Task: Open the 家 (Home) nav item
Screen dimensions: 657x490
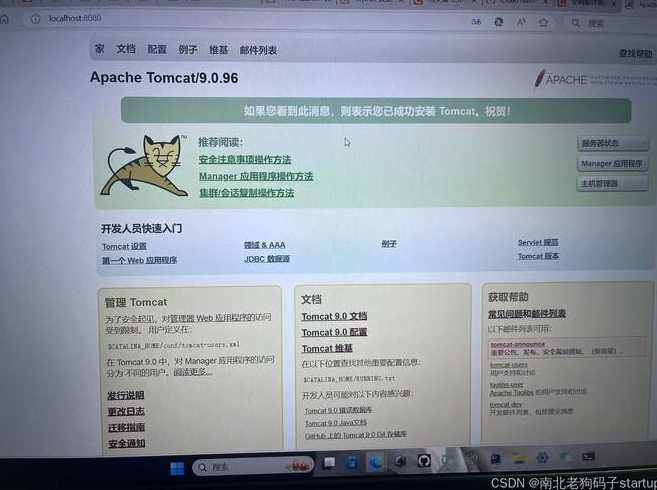Action: [x=99, y=49]
